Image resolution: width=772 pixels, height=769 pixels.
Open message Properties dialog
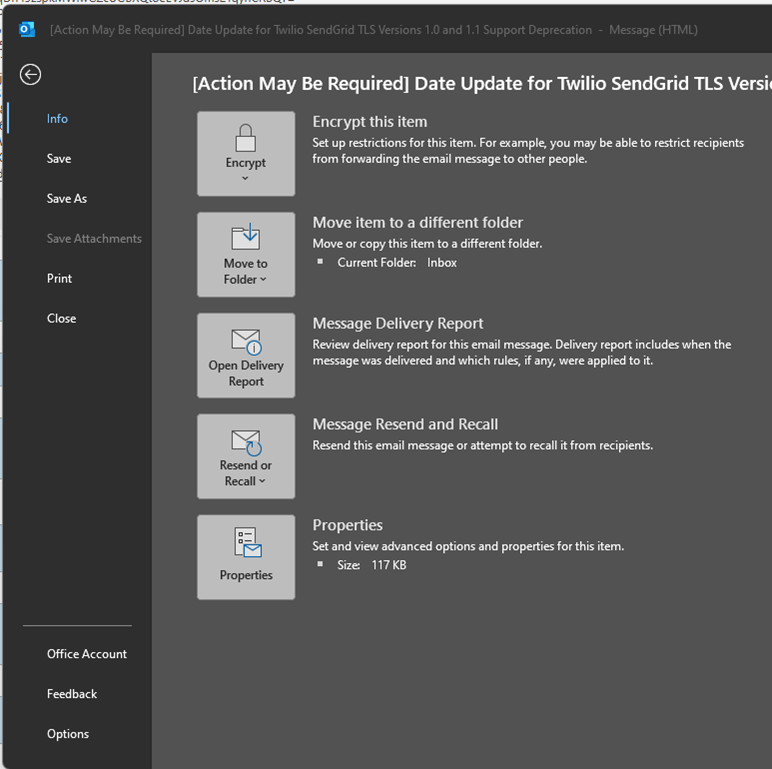coord(246,557)
